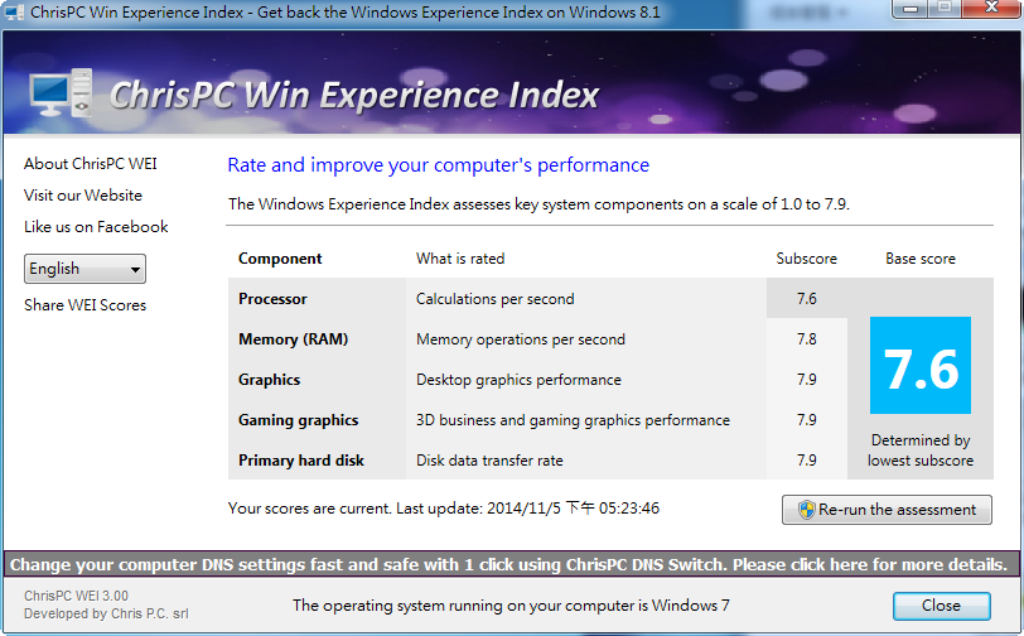Click the shield icon on Re-run button

click(807, 509)
